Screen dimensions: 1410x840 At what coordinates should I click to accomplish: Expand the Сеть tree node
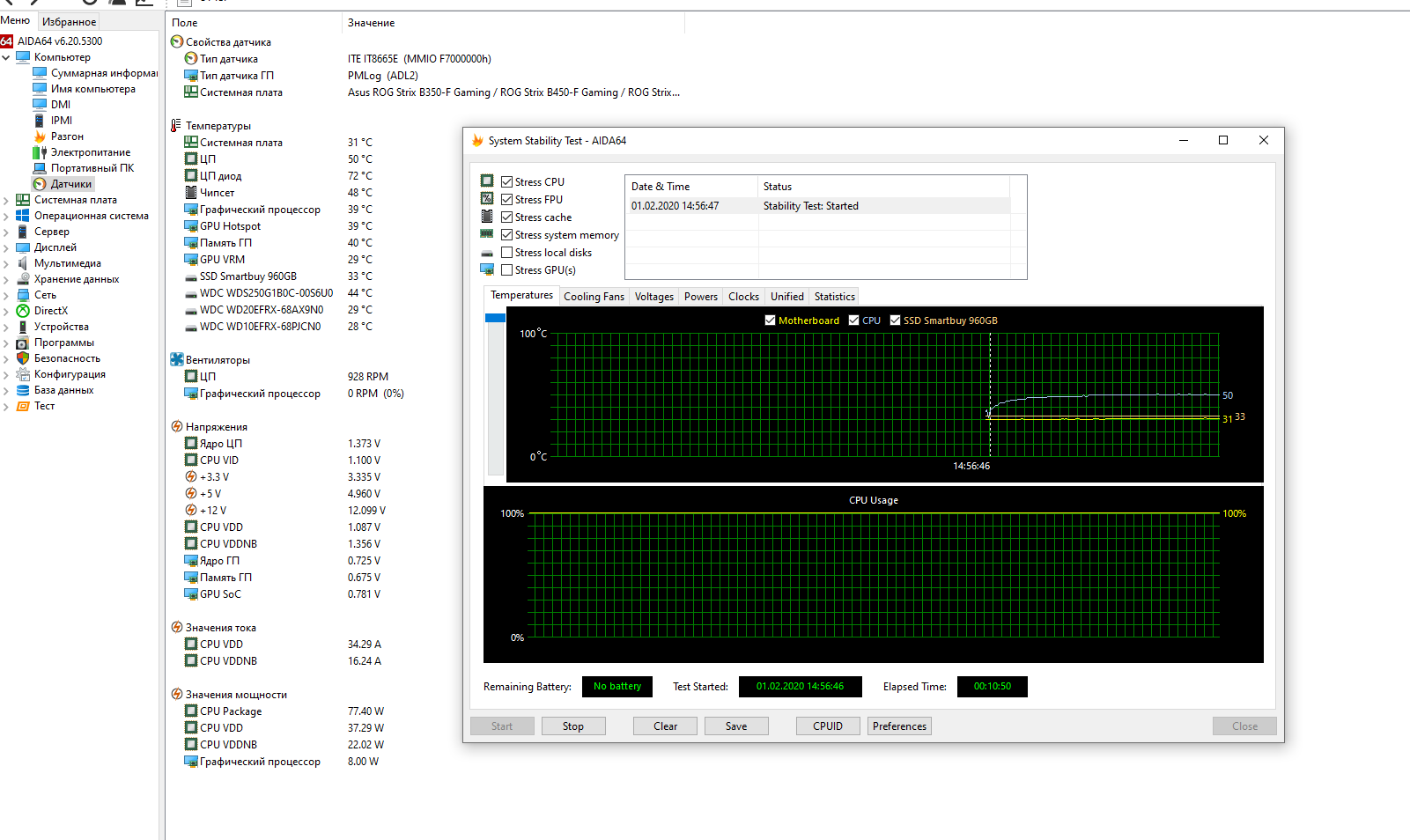[x=6, y=295]
